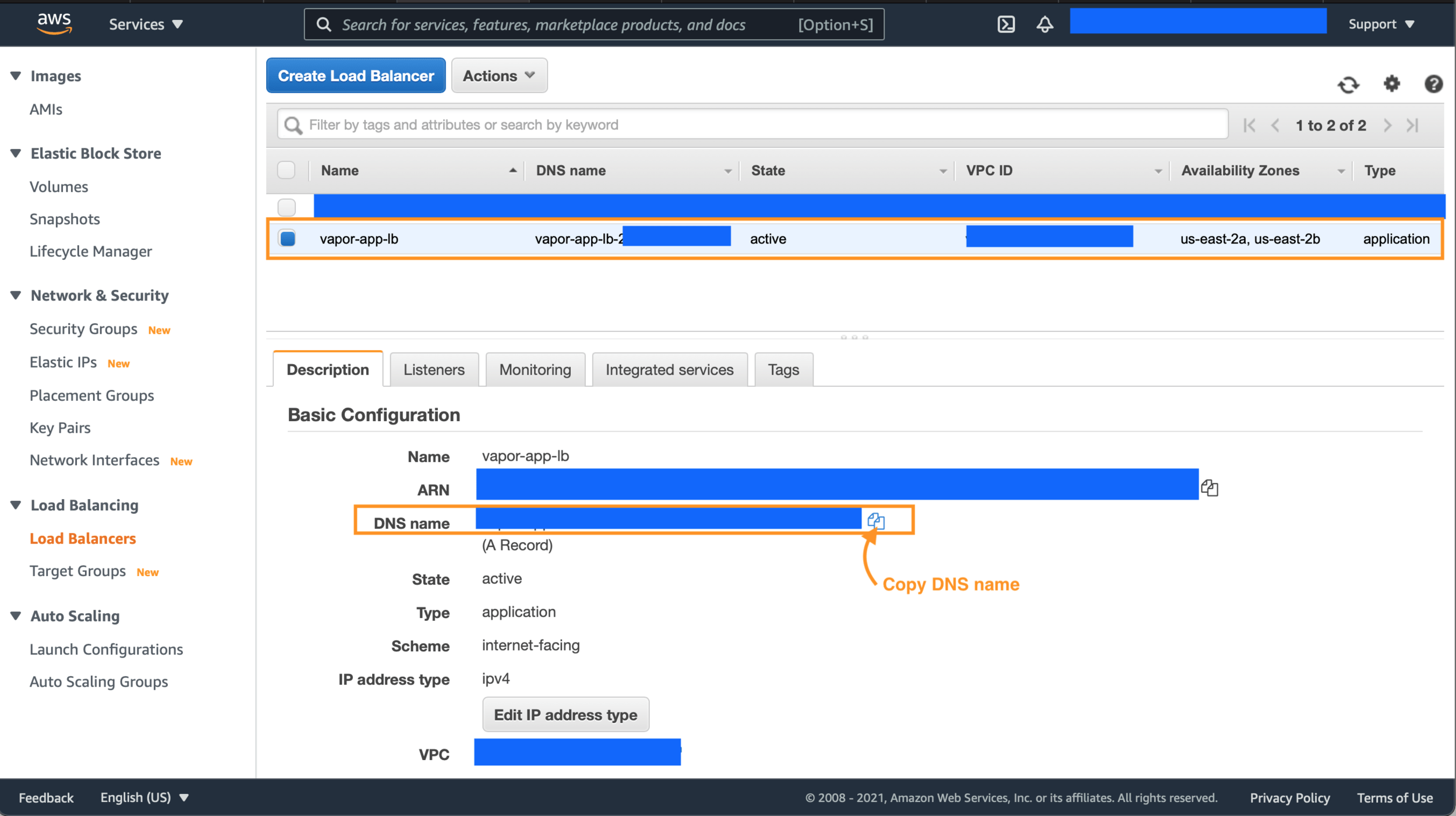Image resolution: width=1456 pixels, height=816 pixels.
Task: Click Edit IP address type button
Action: pos(565,715)
